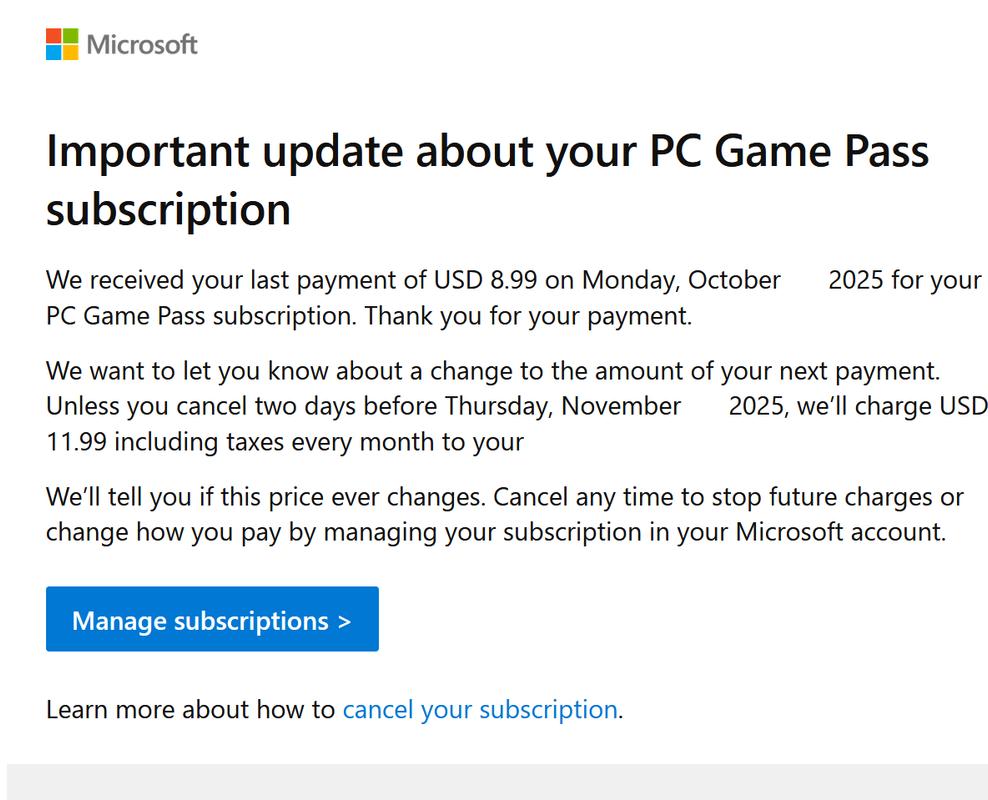This screenshot has width=988, height=800.
Task: Click the chevron arrow on Manage subscriptions
Action: [x=344, y=621]
